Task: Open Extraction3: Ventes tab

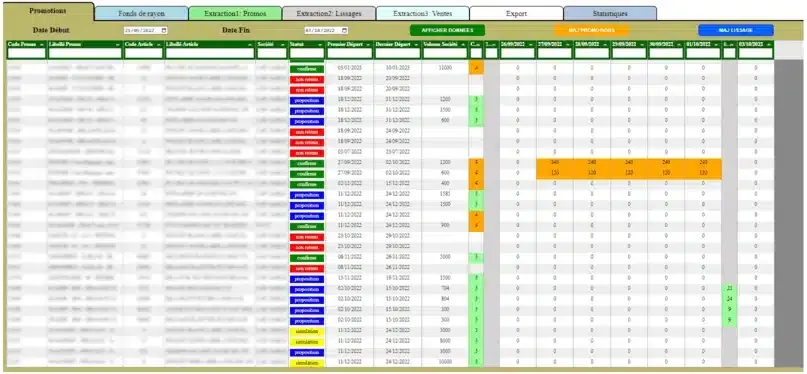Action: pyautogui.click(x=423, y=14)
